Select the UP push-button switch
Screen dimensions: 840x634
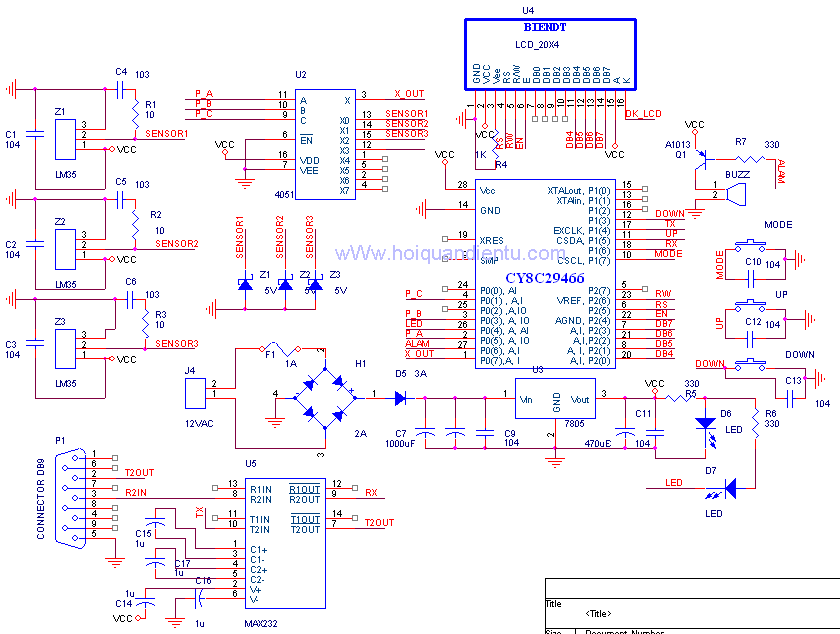point(750,305)
